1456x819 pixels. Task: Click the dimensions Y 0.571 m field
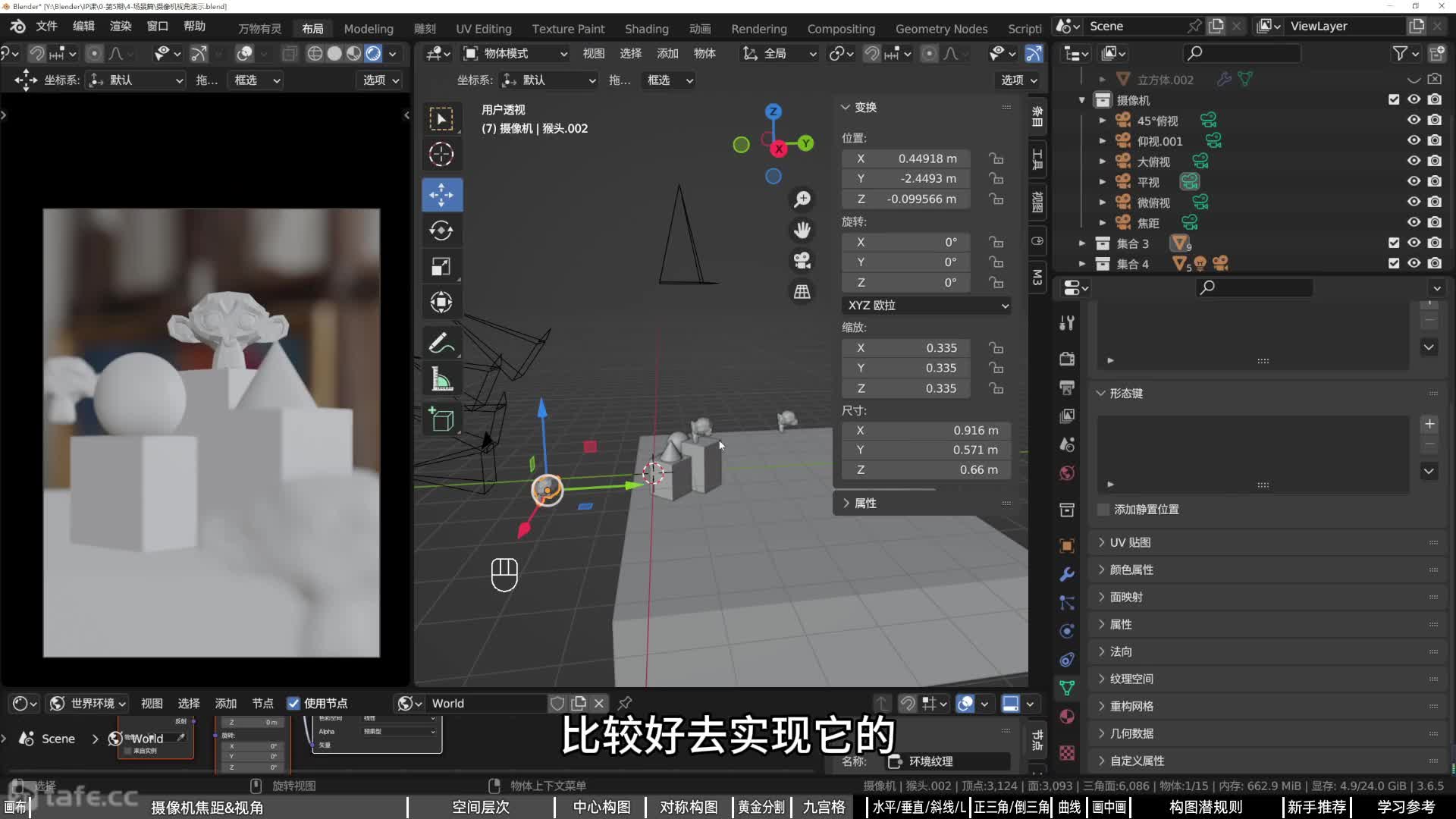(x=926, y=450)
